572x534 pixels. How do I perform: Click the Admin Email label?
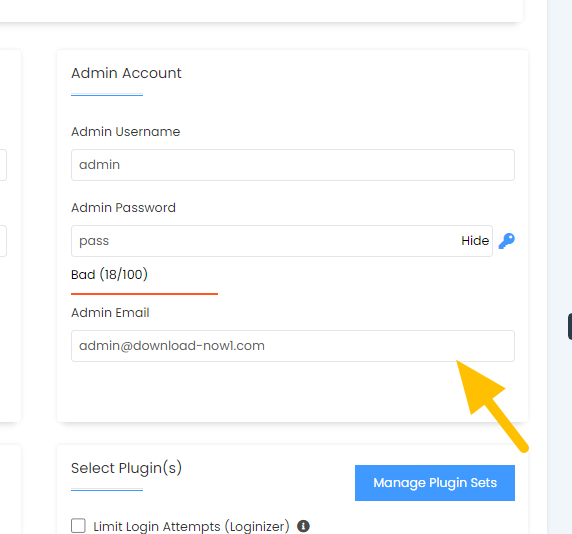[110, 313]
